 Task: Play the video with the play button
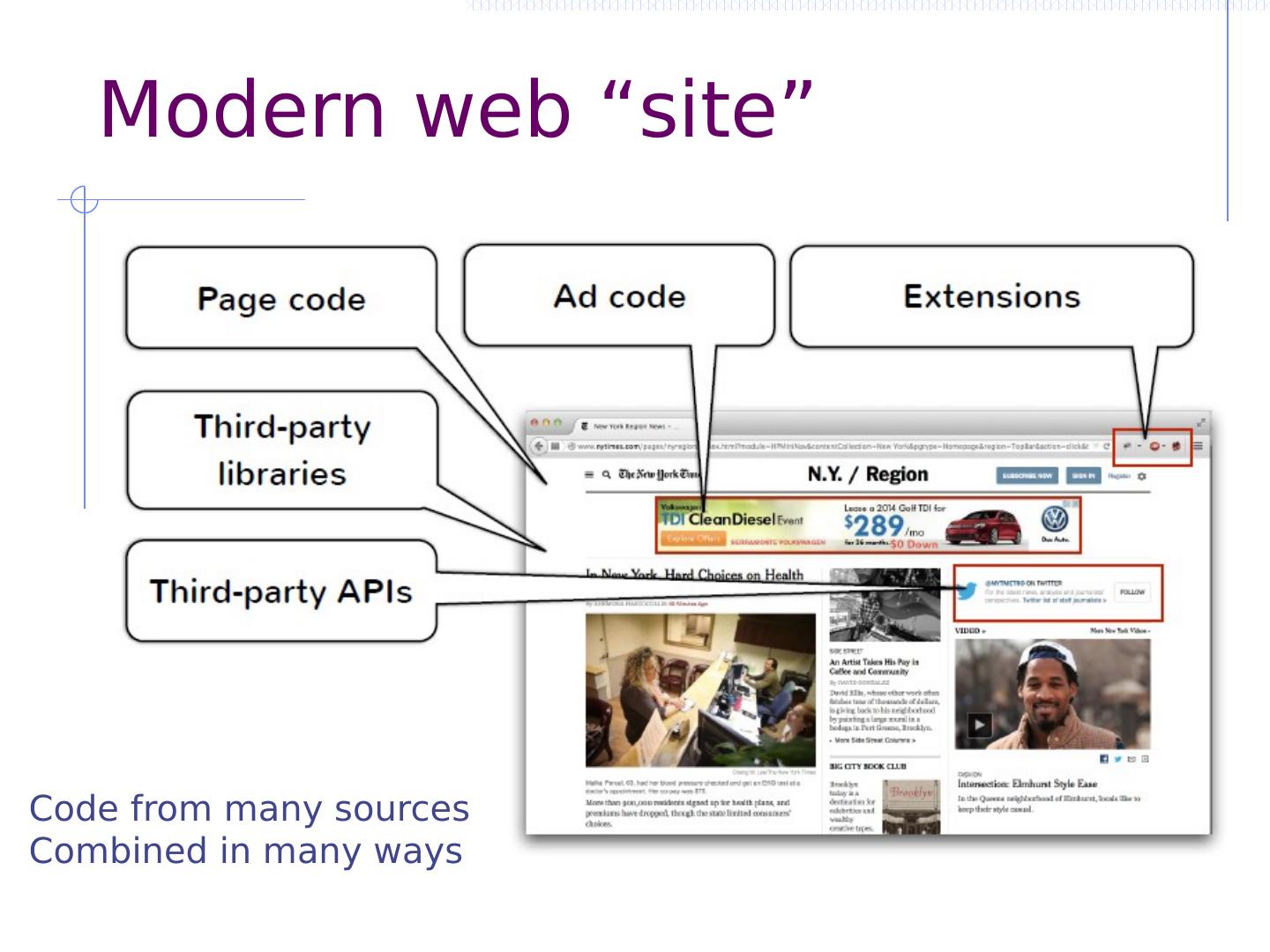(980, 725)
